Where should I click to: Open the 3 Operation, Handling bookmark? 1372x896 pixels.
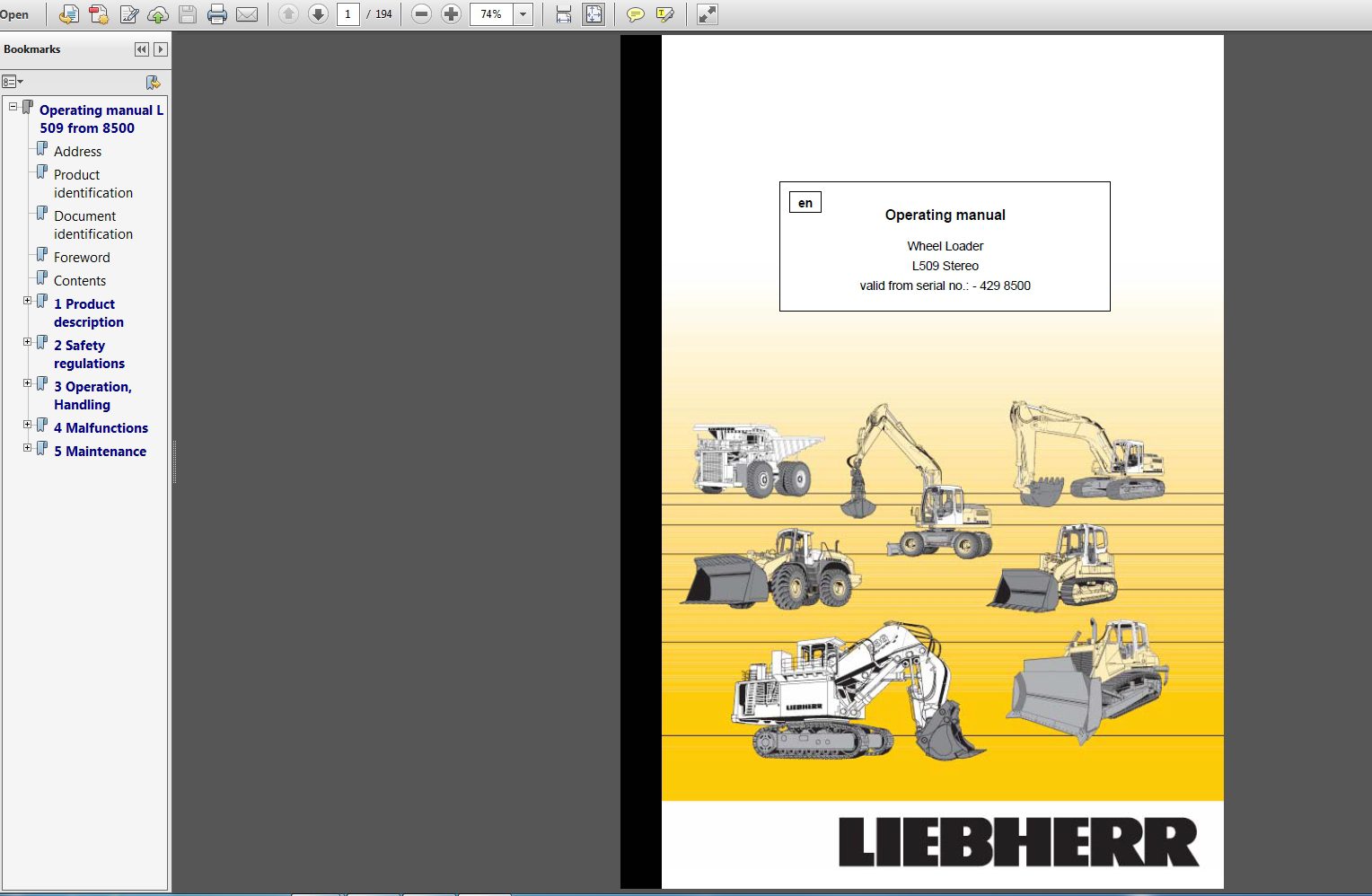[x=92, y=395]
